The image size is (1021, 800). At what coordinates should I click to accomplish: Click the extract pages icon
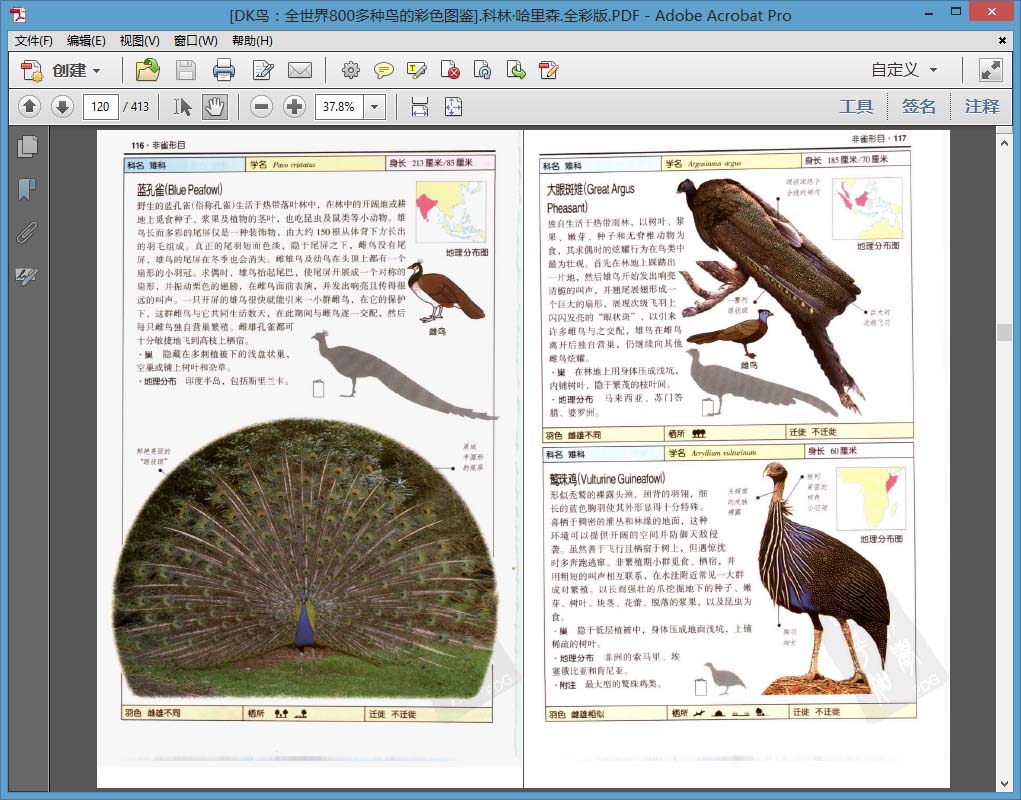(516, 70)
